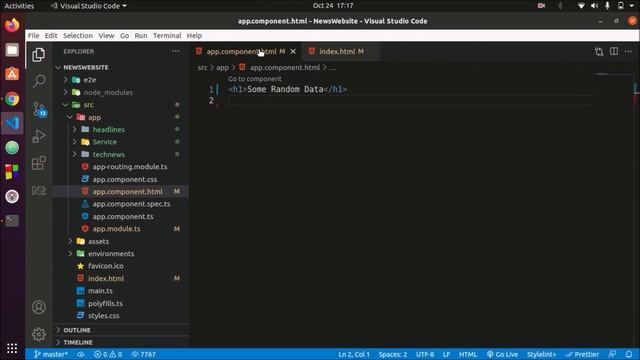Open errors and warnings problems panel
The image size is (640, 360).
(x=108, y=354)
